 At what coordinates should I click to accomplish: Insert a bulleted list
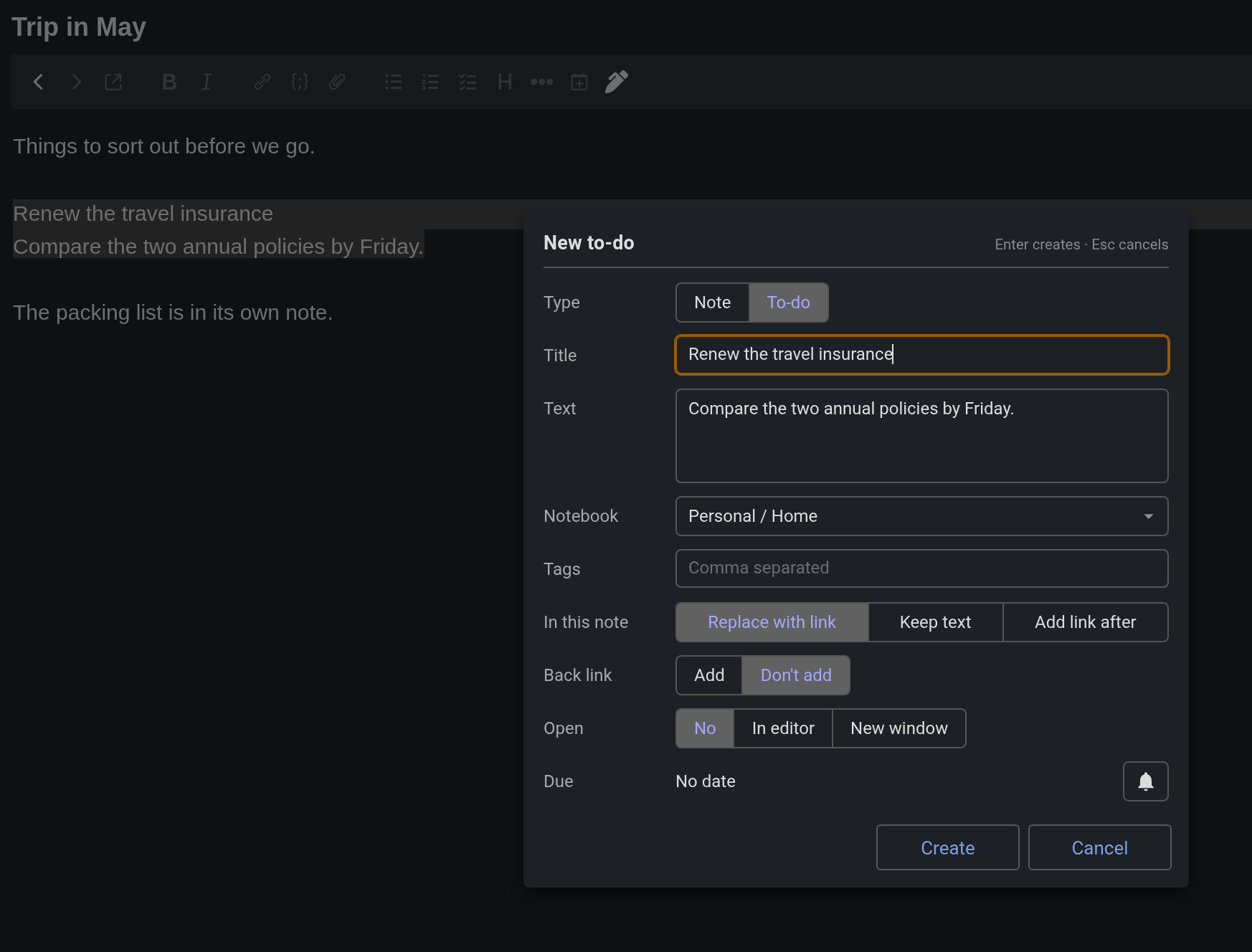[393, 82]
